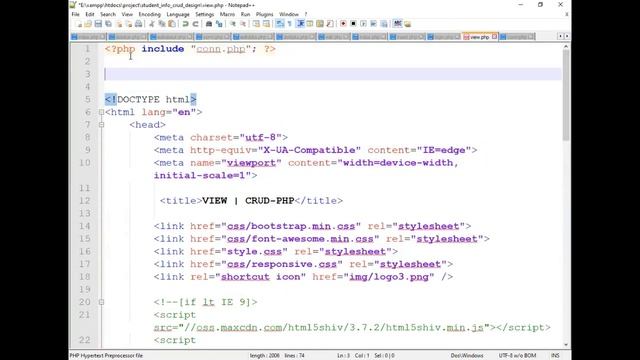This screenshot has width=640, height=360.
Task: Click the Save All toolbar icon
Action: 109,24
